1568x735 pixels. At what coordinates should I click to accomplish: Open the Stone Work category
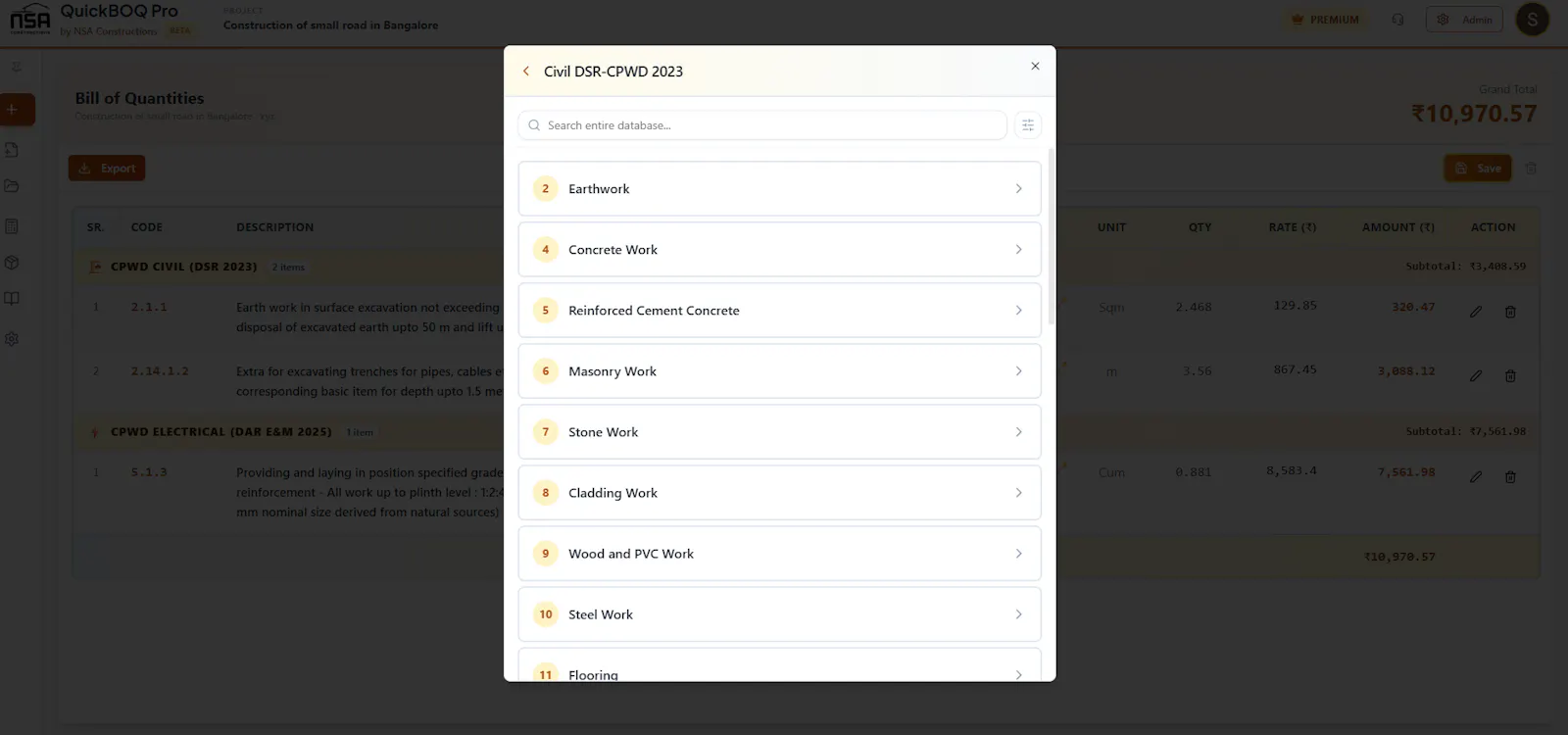point(779,431)
